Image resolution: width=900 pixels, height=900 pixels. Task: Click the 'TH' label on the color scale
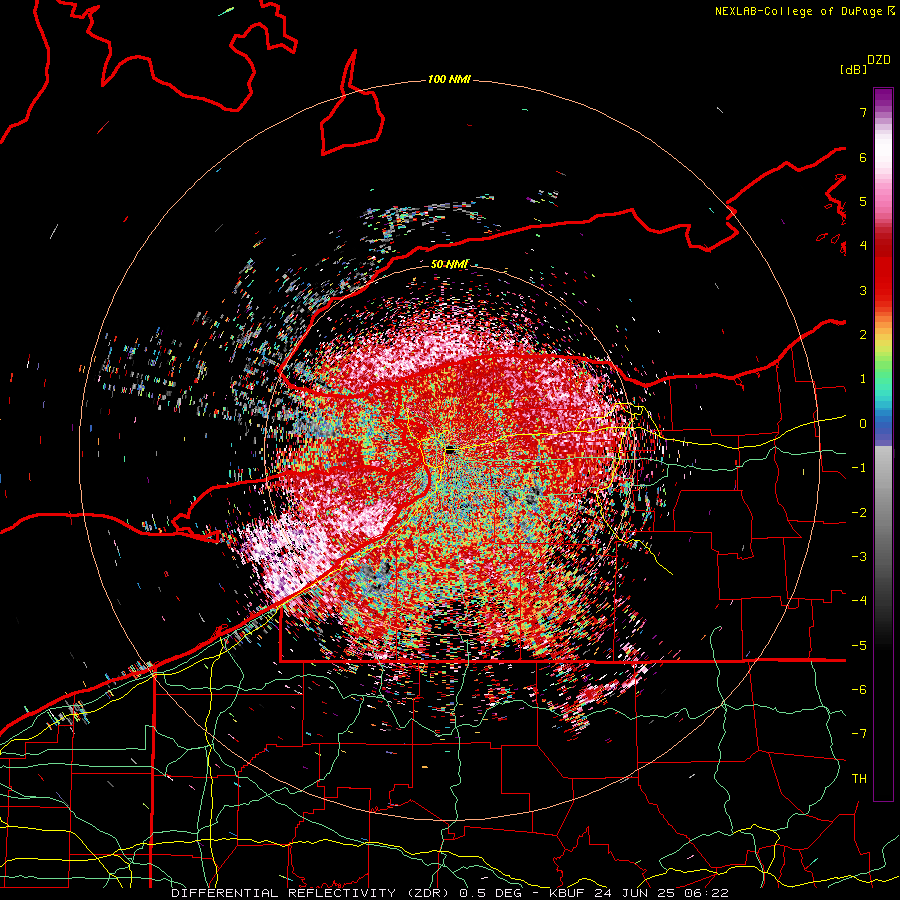click(859, 779)
